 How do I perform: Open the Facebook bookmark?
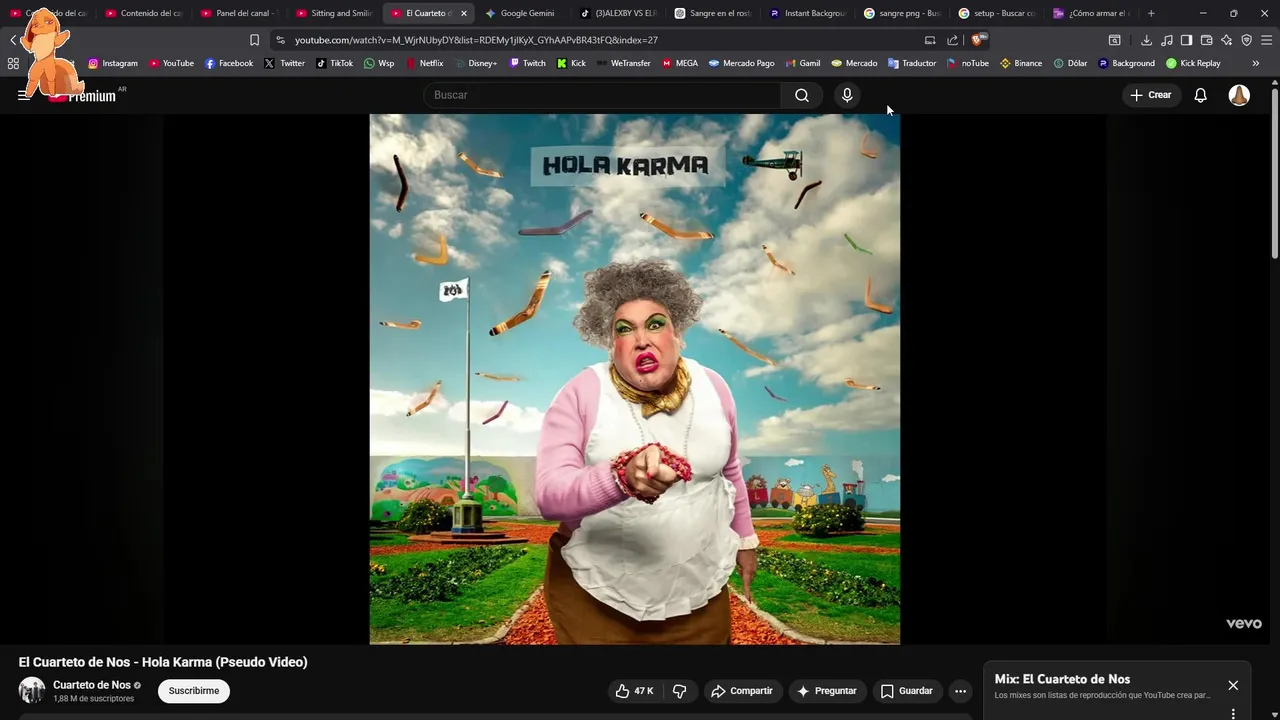tap(228, 63)
